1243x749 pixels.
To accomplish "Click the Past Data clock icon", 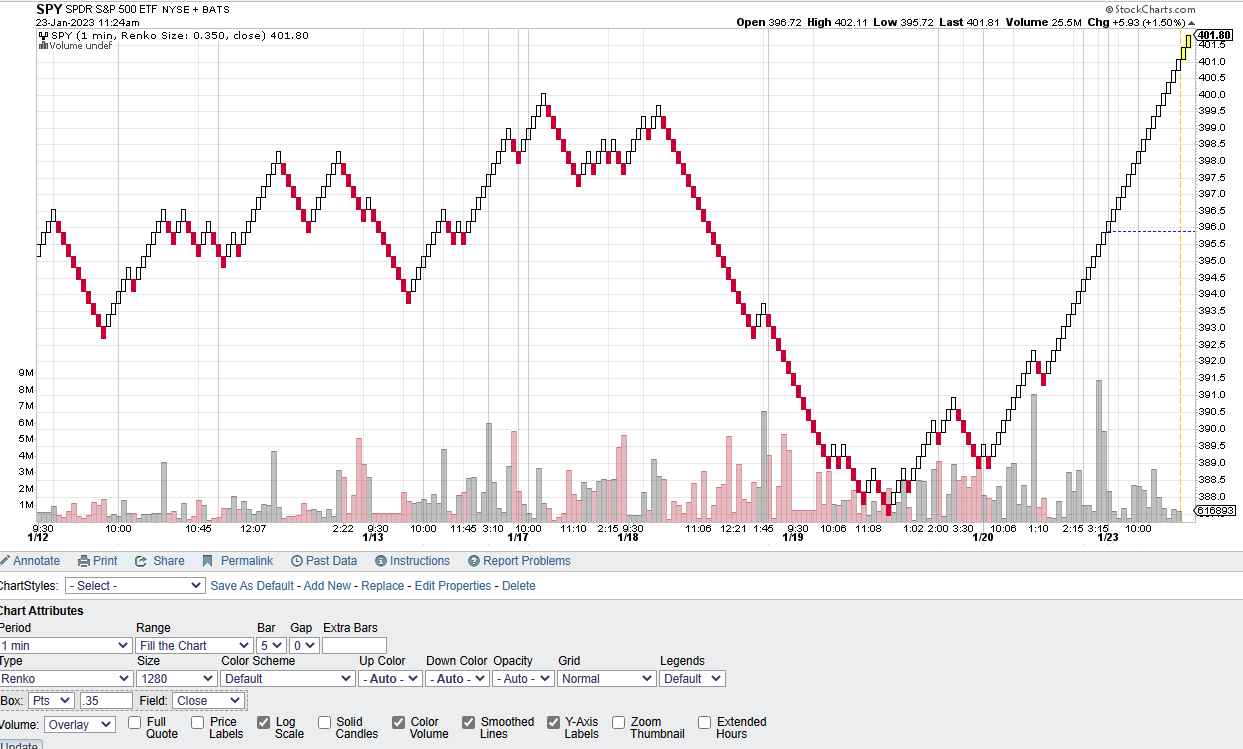I will click(x=297, y=561).
